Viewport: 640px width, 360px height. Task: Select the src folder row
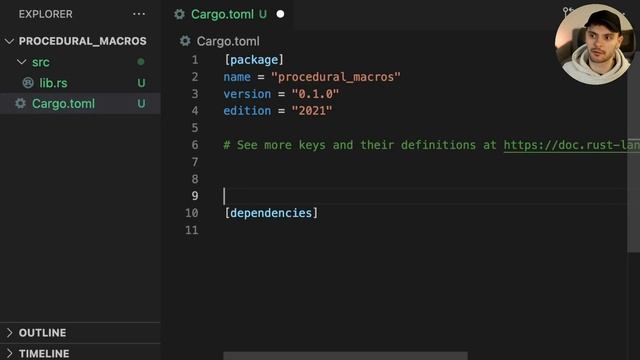pos(80,62)
